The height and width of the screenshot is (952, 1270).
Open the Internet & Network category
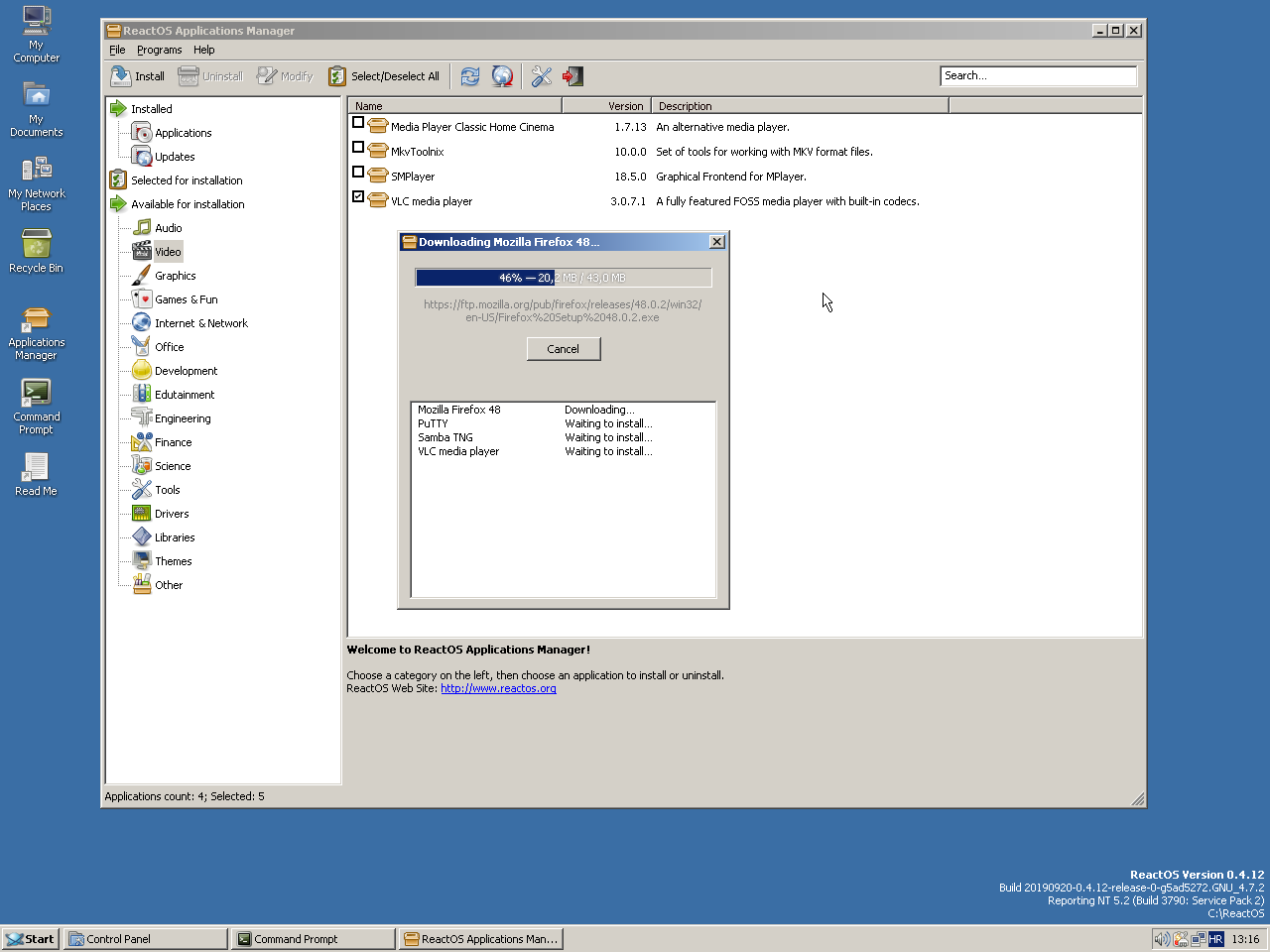point(200,323)
